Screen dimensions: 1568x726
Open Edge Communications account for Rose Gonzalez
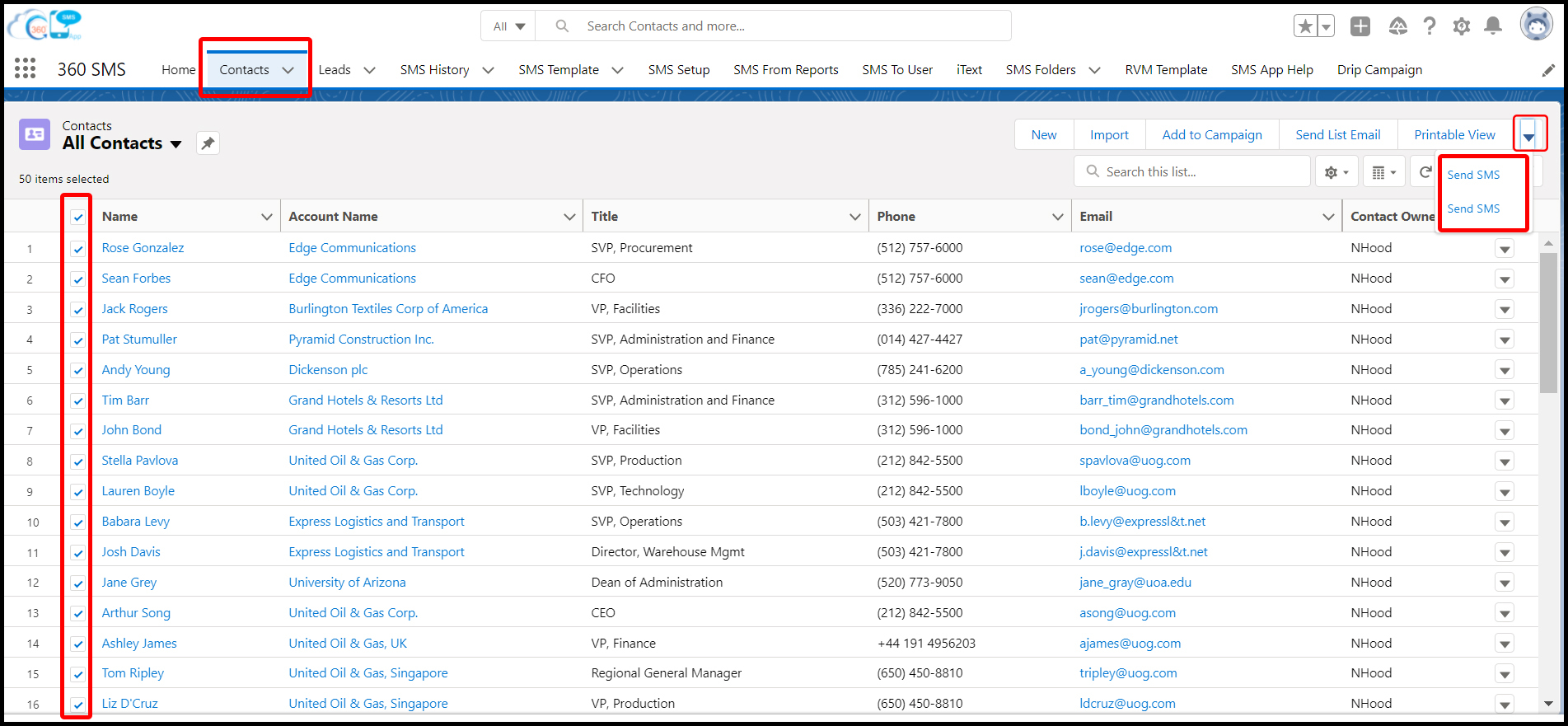pyautogui.click(x=353, y=248)
